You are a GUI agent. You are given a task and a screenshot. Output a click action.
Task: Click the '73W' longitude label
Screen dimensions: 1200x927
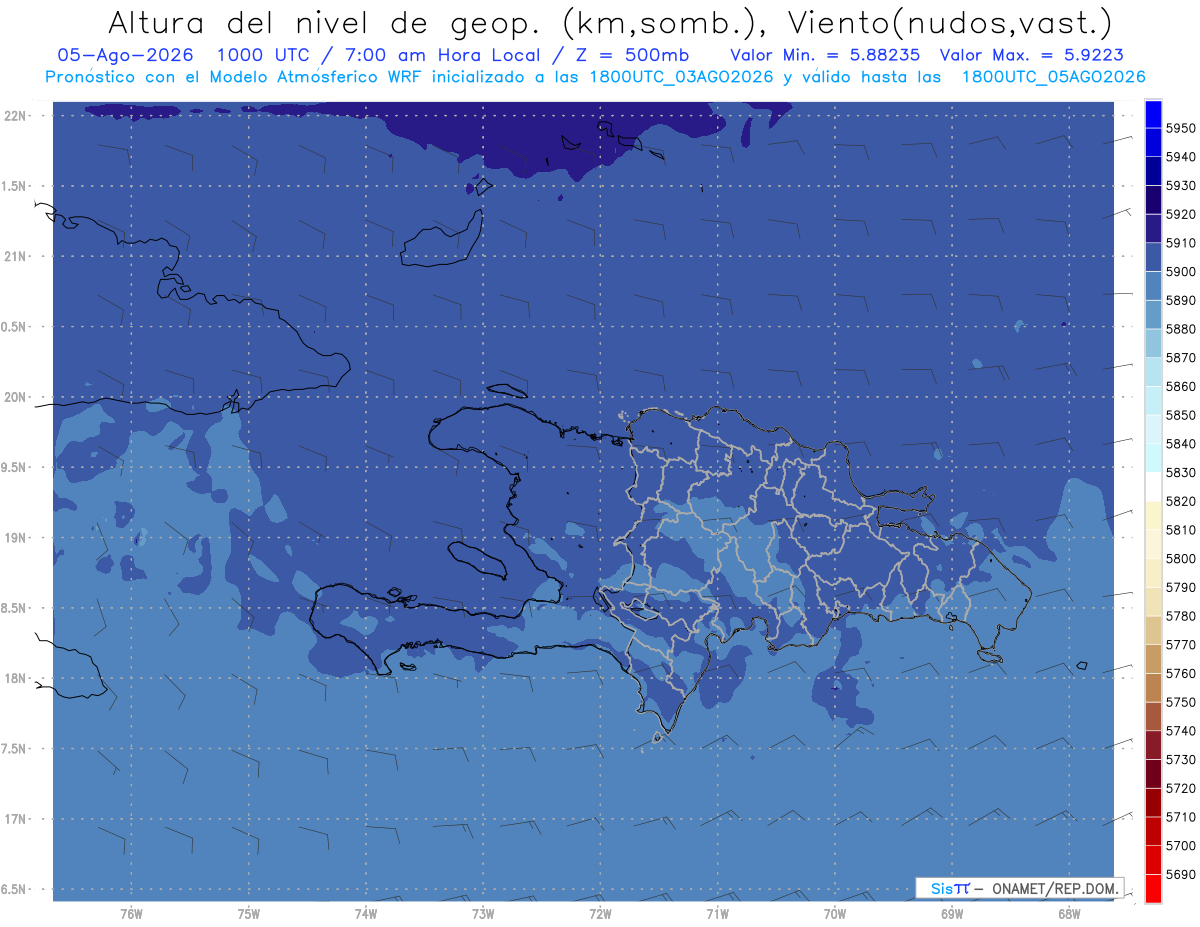point(483,914)
